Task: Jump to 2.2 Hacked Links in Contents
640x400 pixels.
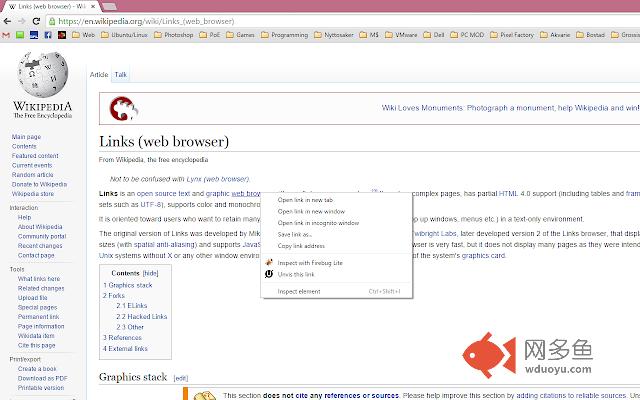Action: 141,316
